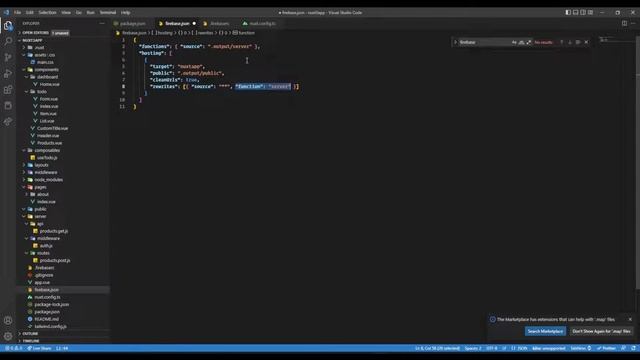
Task: Dismiss the Marketplace notification
Action: pyautogui.click(x=630, y=319)
